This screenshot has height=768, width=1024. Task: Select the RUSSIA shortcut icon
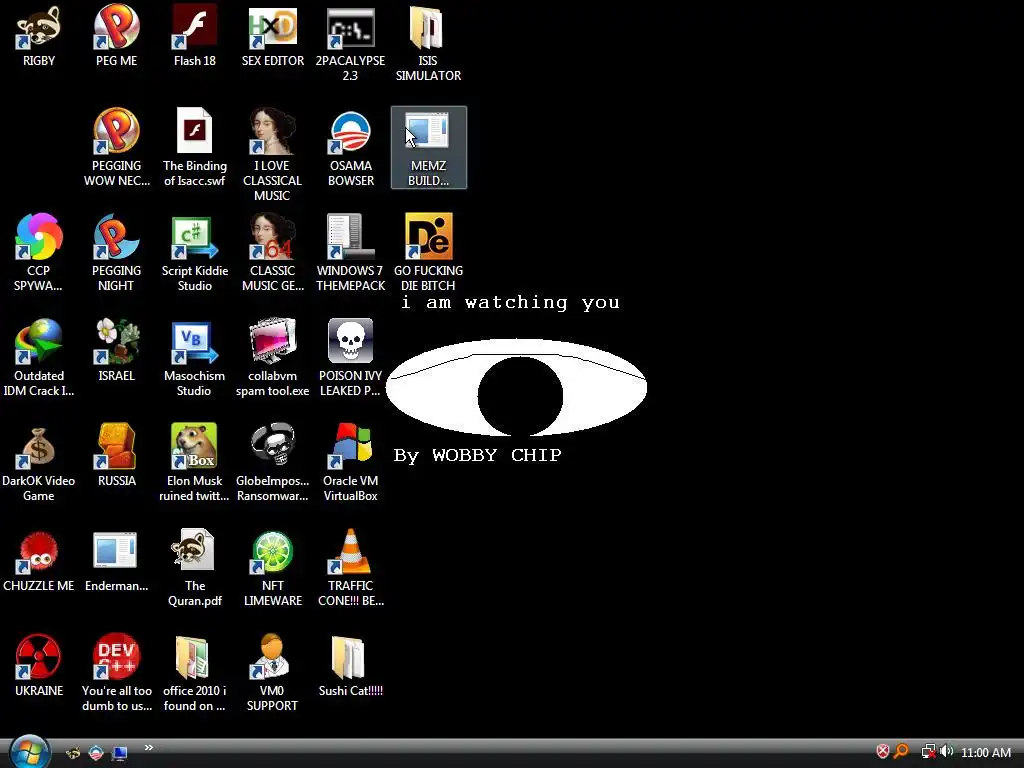point(116,456)
